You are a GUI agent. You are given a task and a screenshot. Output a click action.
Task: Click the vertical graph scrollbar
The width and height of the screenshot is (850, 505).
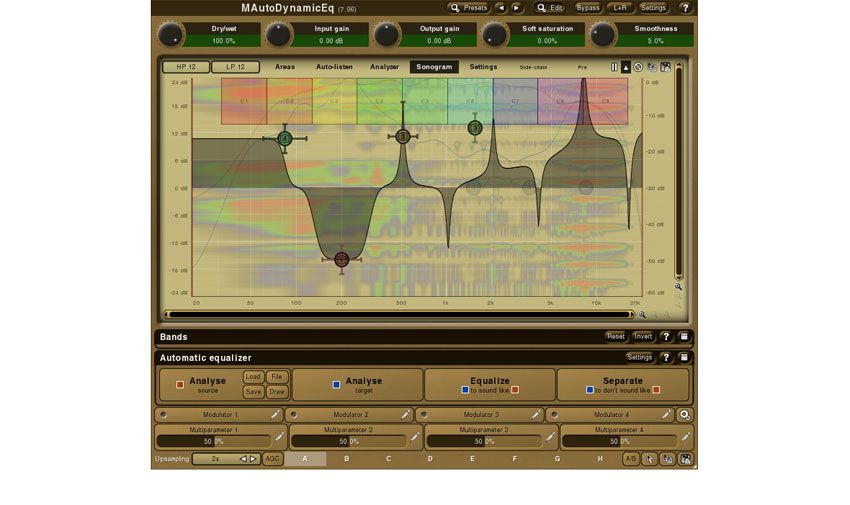coord(679,171)
